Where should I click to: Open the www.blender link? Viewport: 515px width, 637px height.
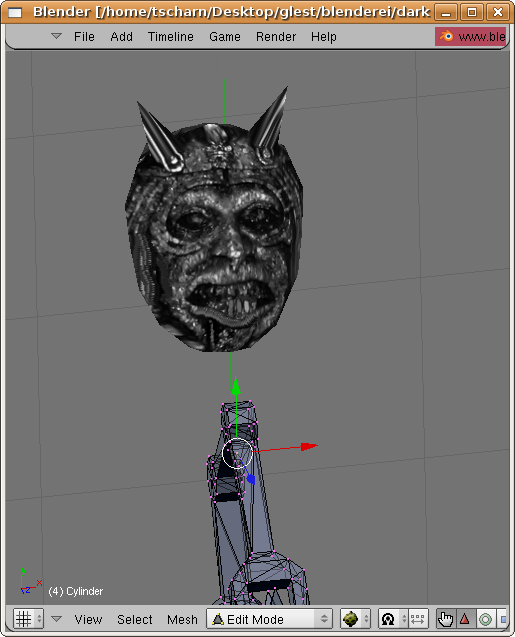click(471, 37)
